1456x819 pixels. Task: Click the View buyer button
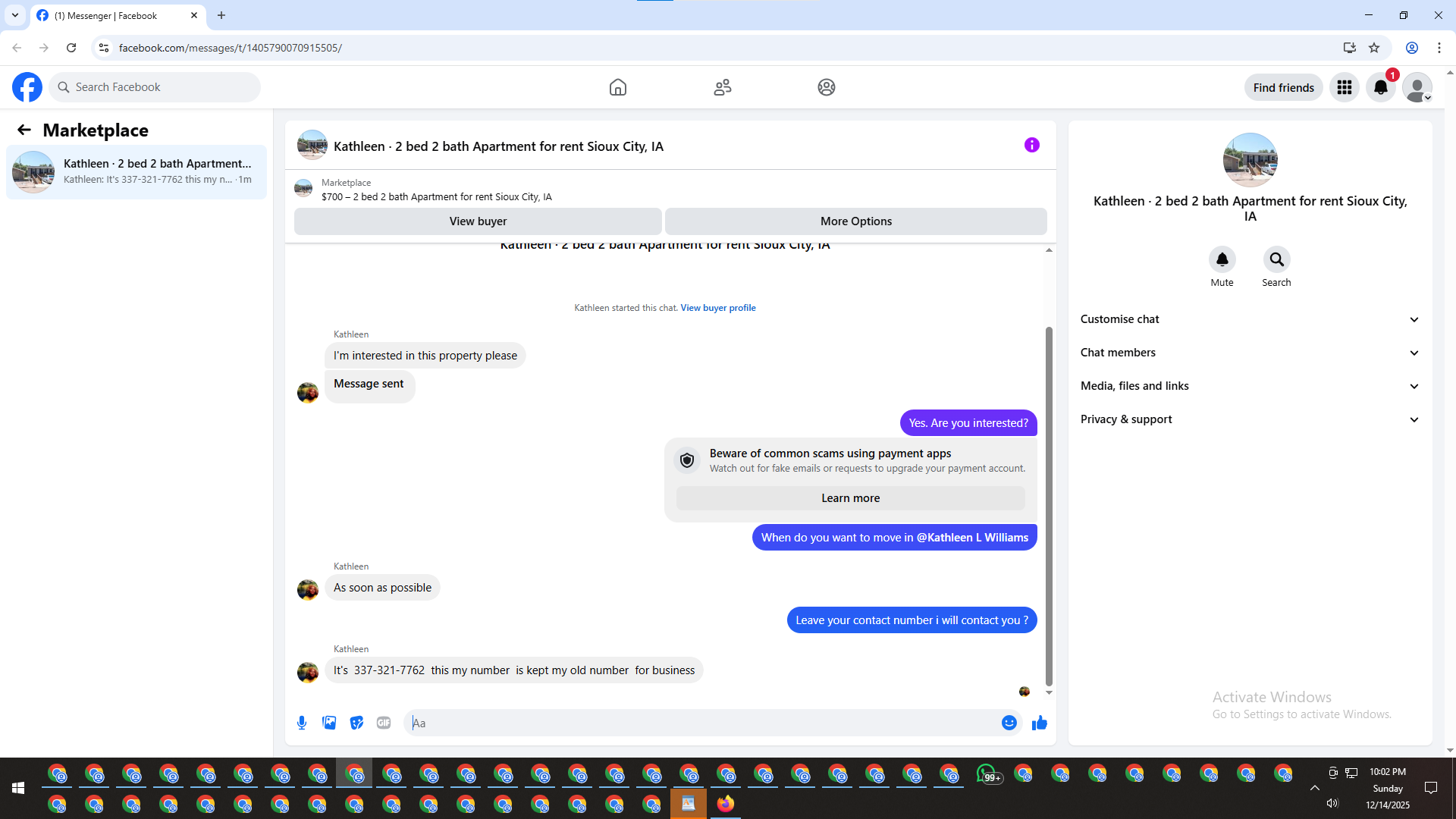pyautogui.click(x=478, y=221)
